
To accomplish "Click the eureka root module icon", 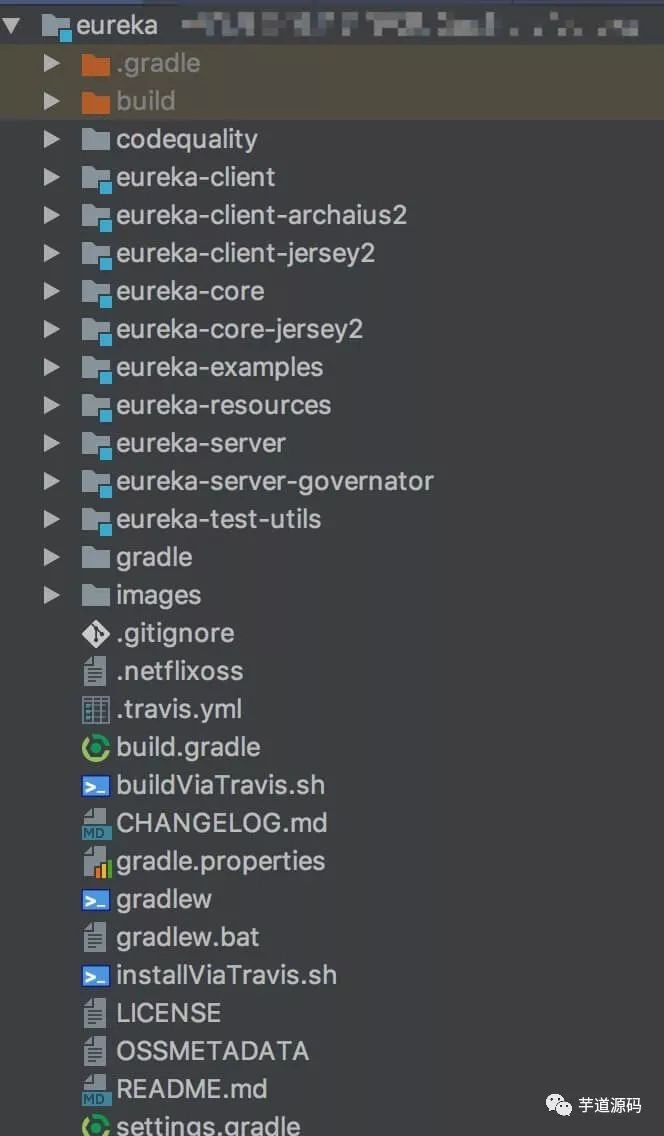I will click(56, 28).
